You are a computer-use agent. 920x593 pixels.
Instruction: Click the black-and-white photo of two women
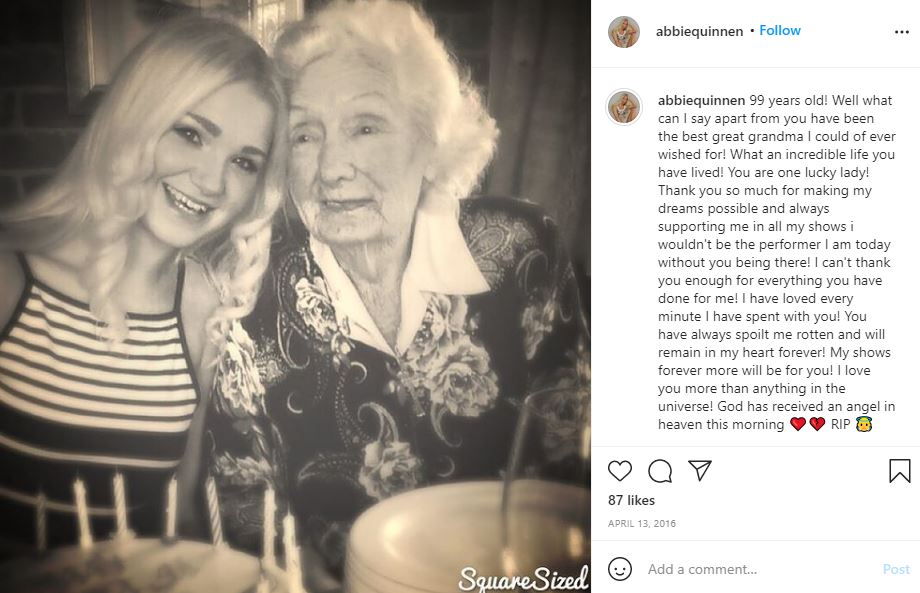pyautogui.click(x=295, y=296)
